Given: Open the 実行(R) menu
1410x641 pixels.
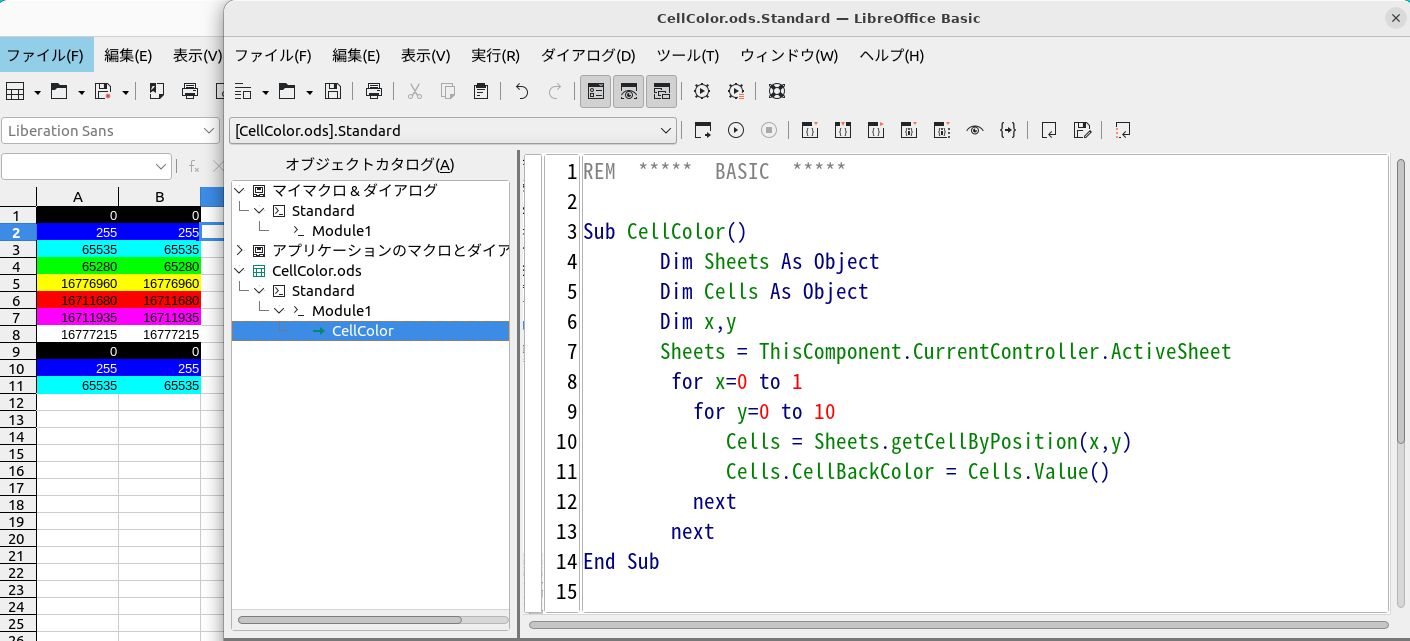Looking at the screenshot, I should pyautogui.click(x=495, y=56).
